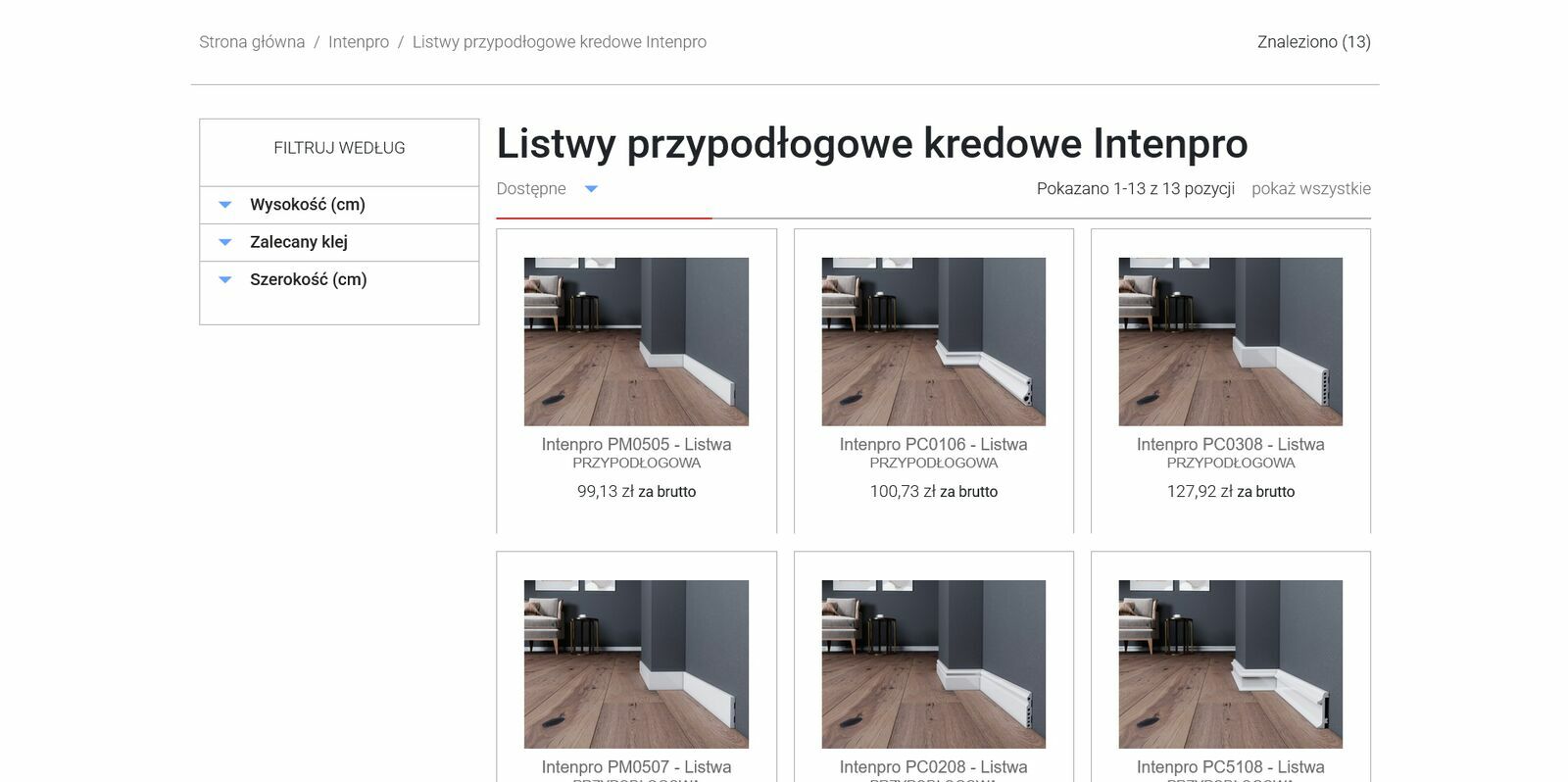Click the price '99,13 zł za brutto'
Viewport: 1568px width, 782px height.
tap(636, 492)
